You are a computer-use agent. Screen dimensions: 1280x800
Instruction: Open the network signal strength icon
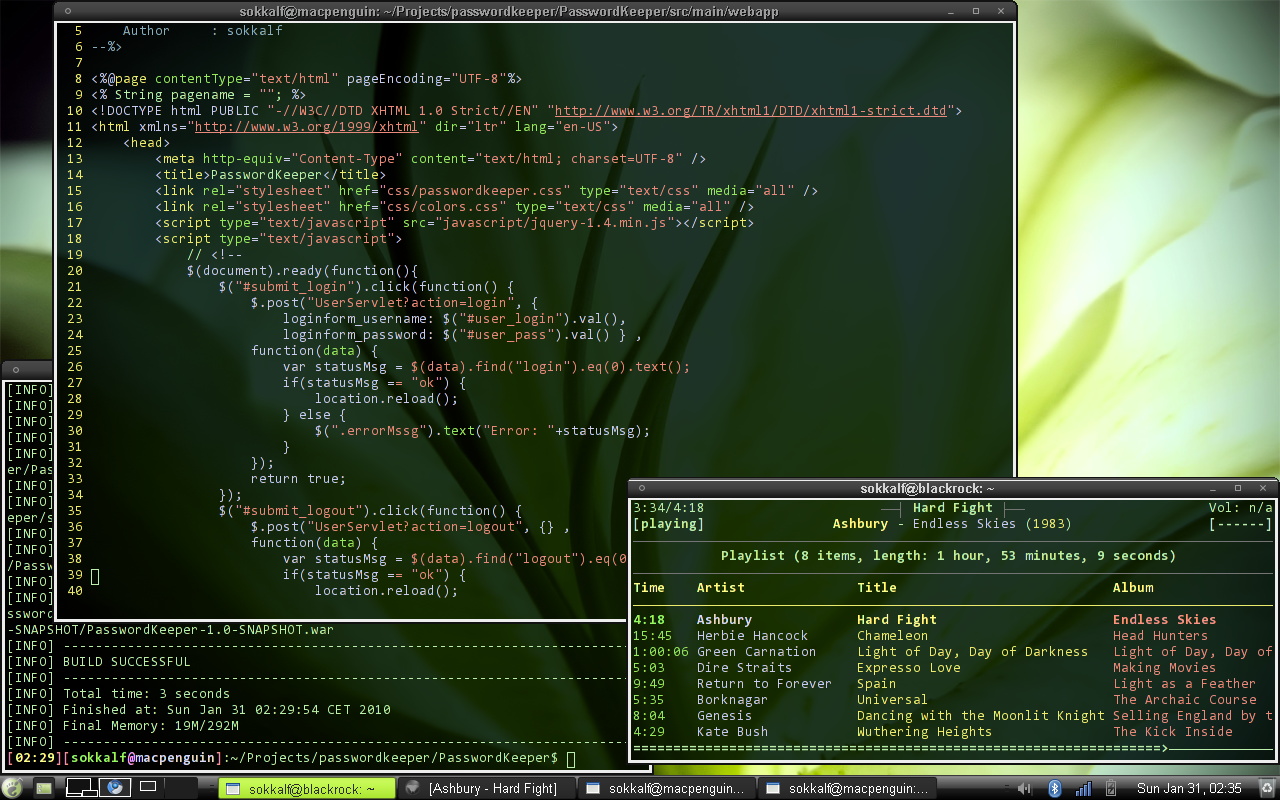[x=1083, y=788]
